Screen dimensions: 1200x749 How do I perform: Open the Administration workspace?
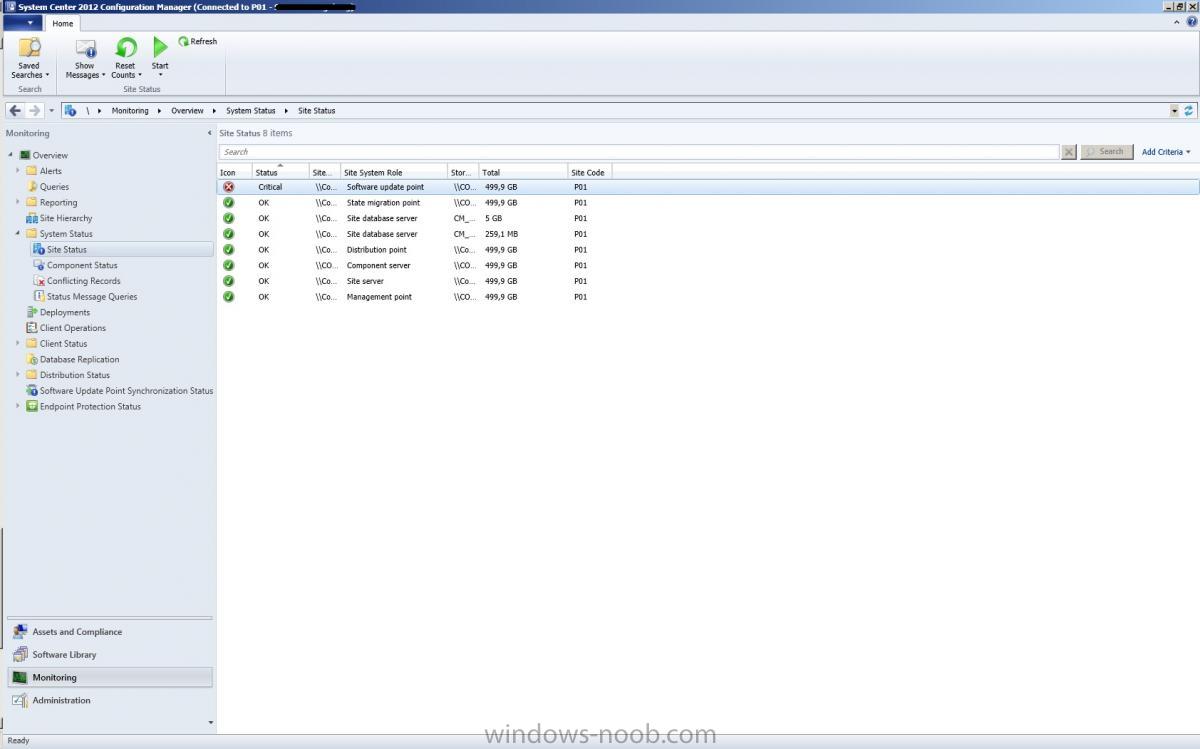coord(110,700)
